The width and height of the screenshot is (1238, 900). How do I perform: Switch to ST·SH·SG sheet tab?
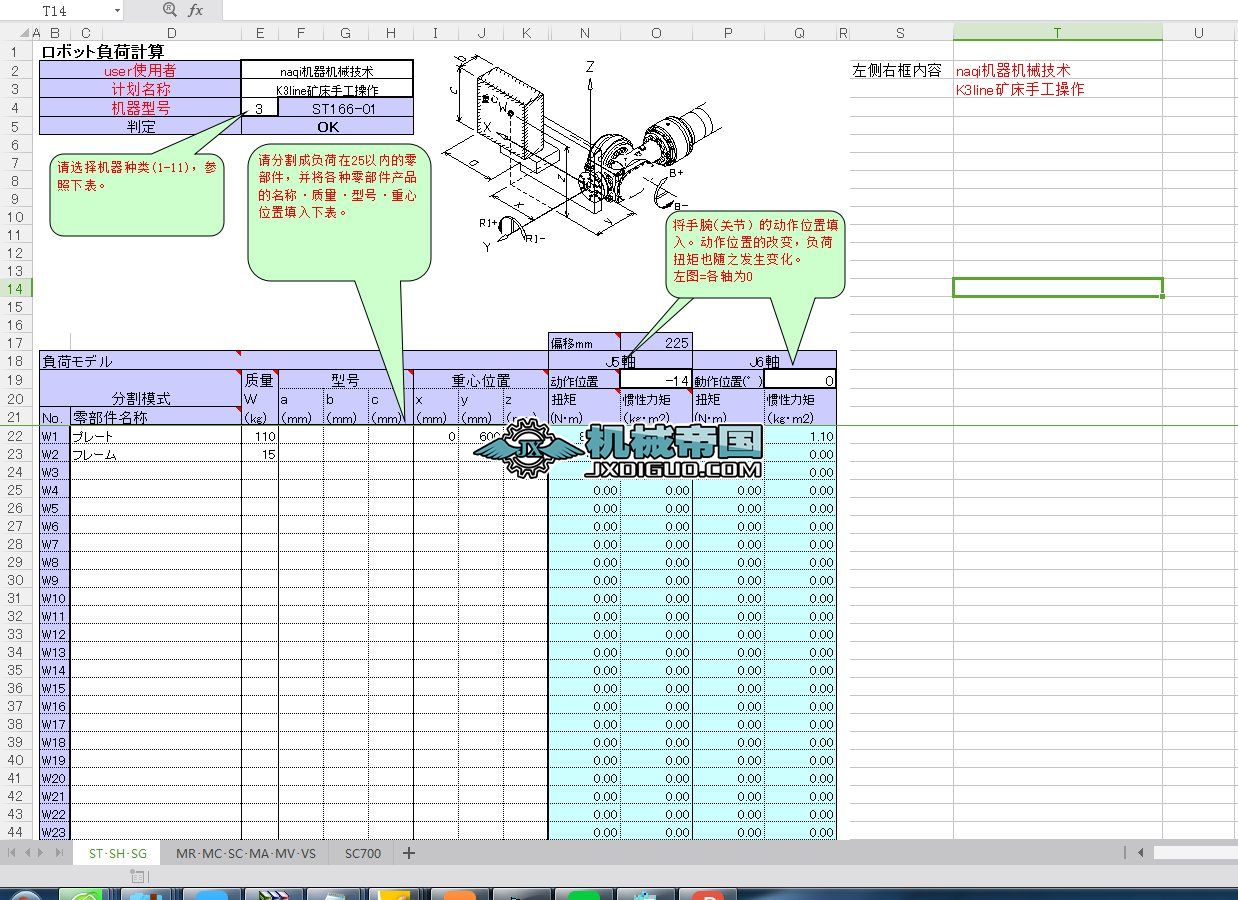click(118, 853)
